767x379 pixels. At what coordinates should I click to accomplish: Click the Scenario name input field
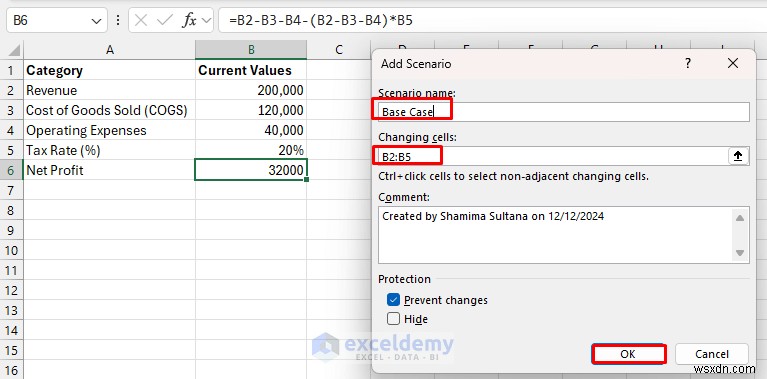(564, 112)
